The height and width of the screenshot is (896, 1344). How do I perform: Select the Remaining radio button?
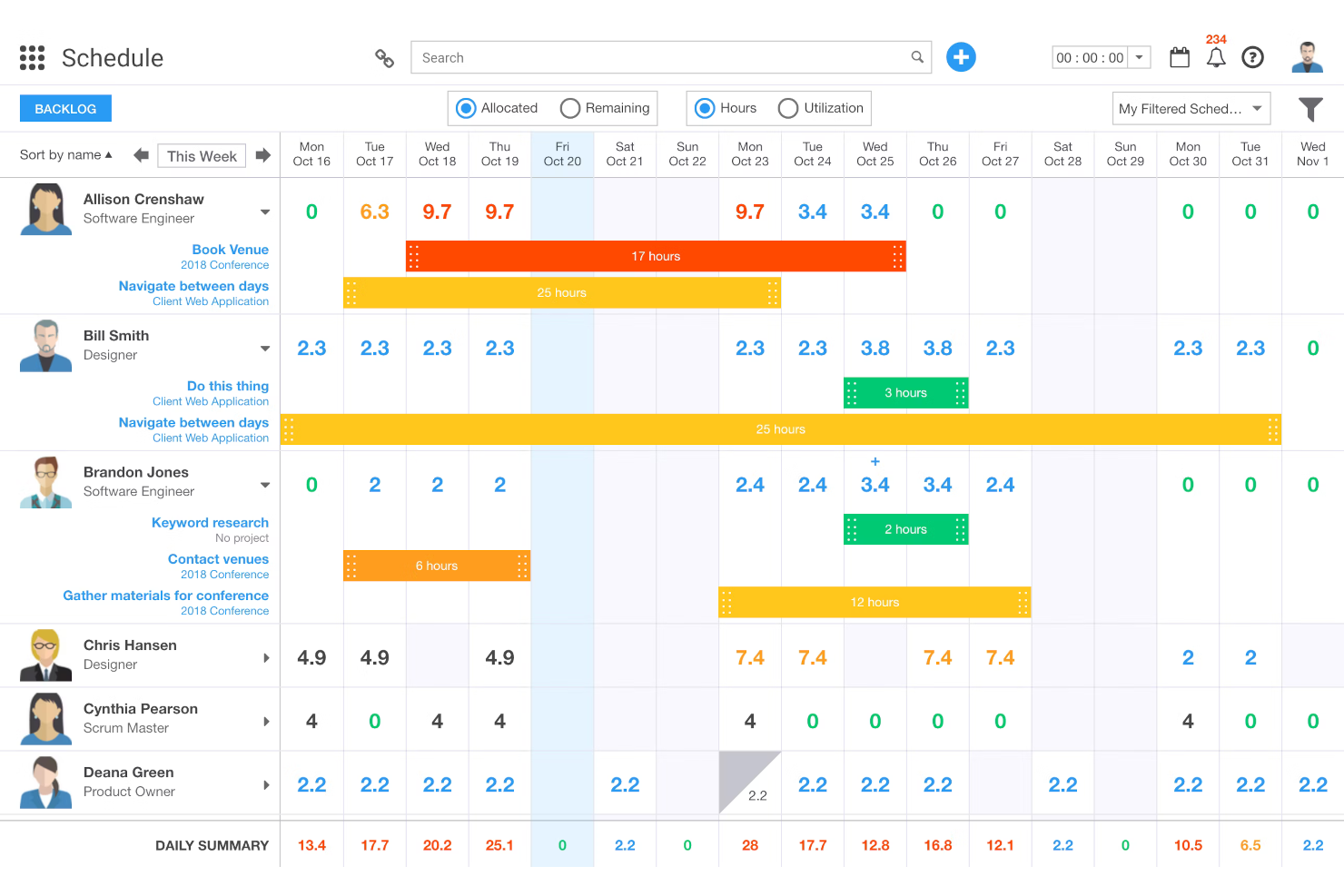click(570, 108)
